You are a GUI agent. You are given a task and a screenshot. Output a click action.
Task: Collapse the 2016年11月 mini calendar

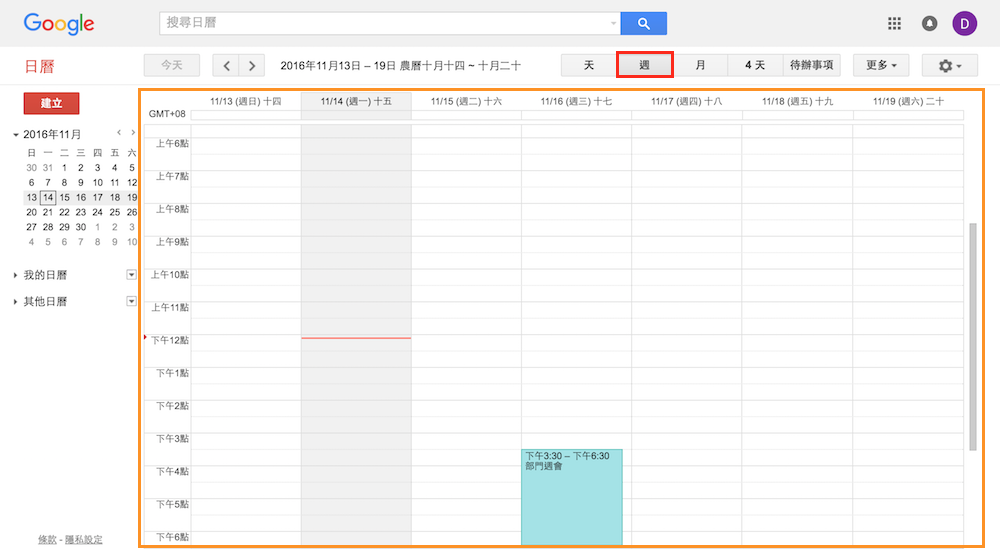pos(16,134)
